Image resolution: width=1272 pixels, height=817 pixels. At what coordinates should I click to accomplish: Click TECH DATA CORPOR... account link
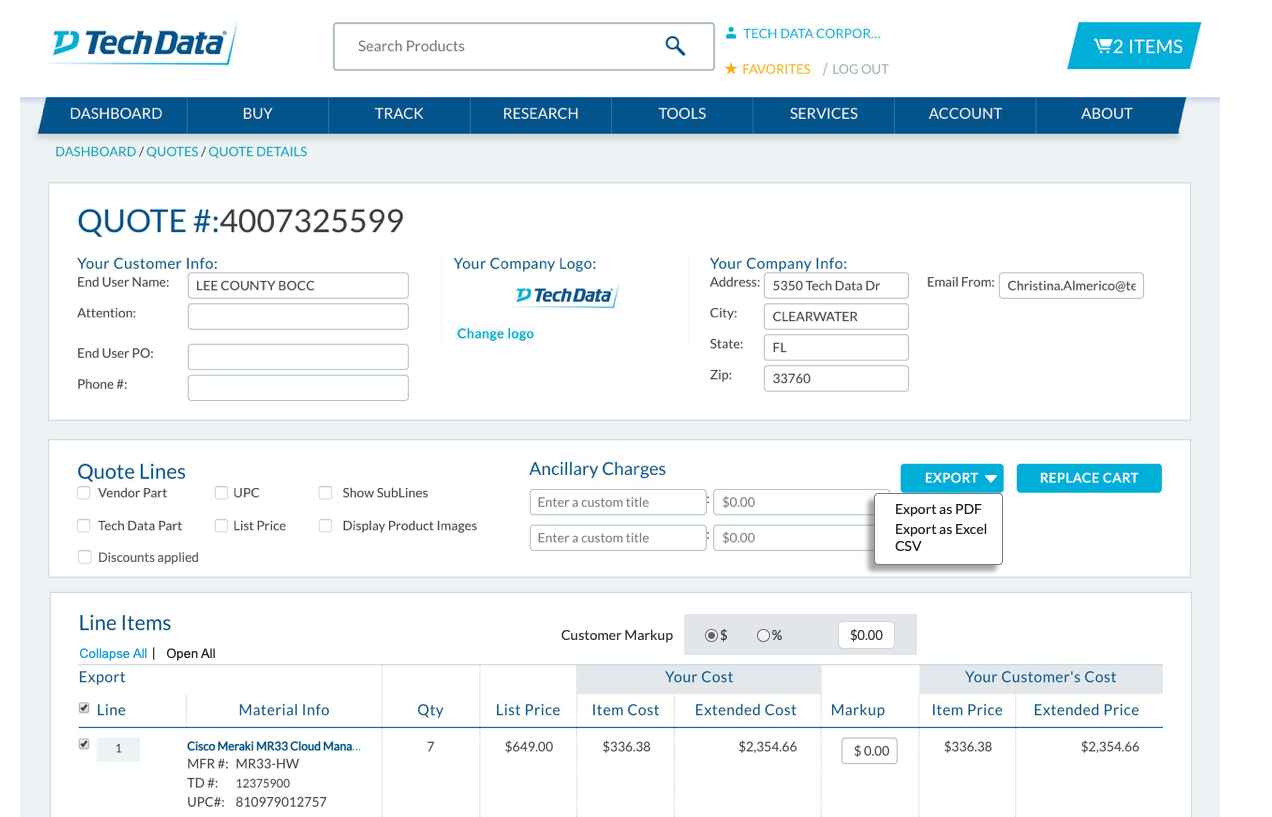coord(811,33)
